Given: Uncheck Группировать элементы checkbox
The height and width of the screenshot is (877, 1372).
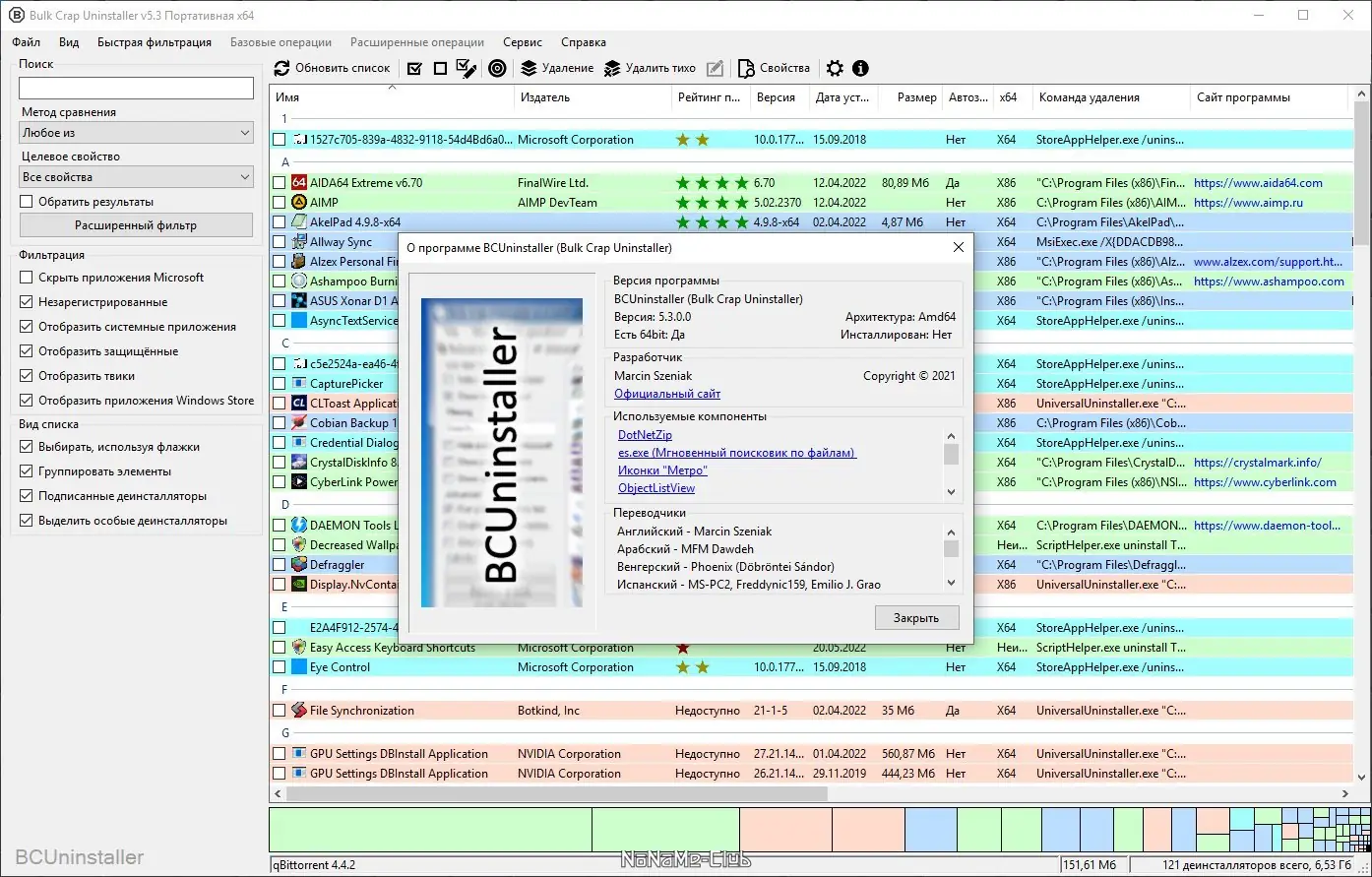Looking at the screenshot, I should 27,471.
